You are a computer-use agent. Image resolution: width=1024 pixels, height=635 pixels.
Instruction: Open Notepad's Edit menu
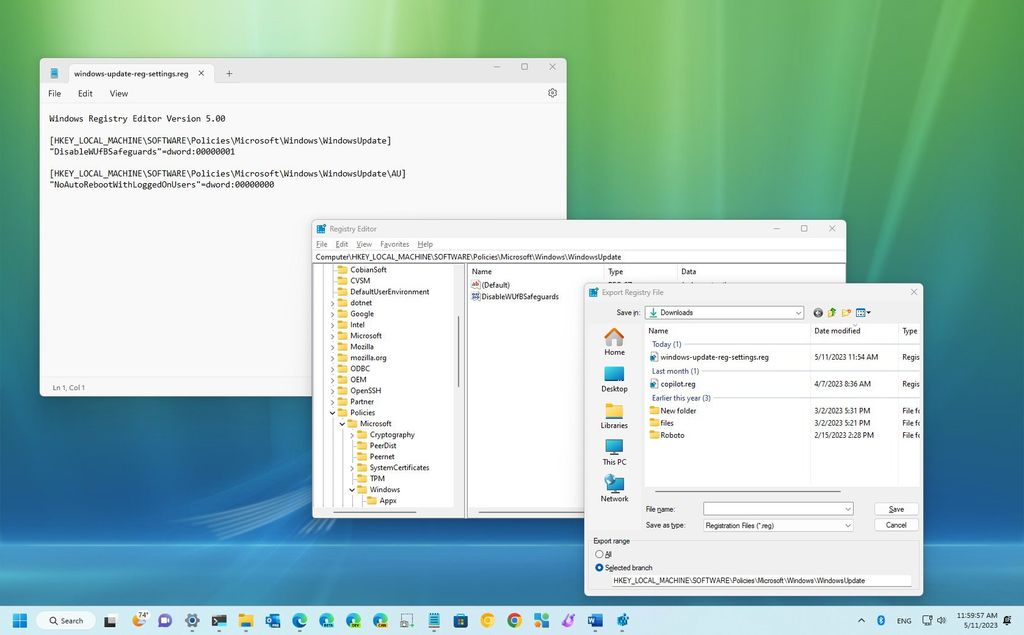click(85, 92)
